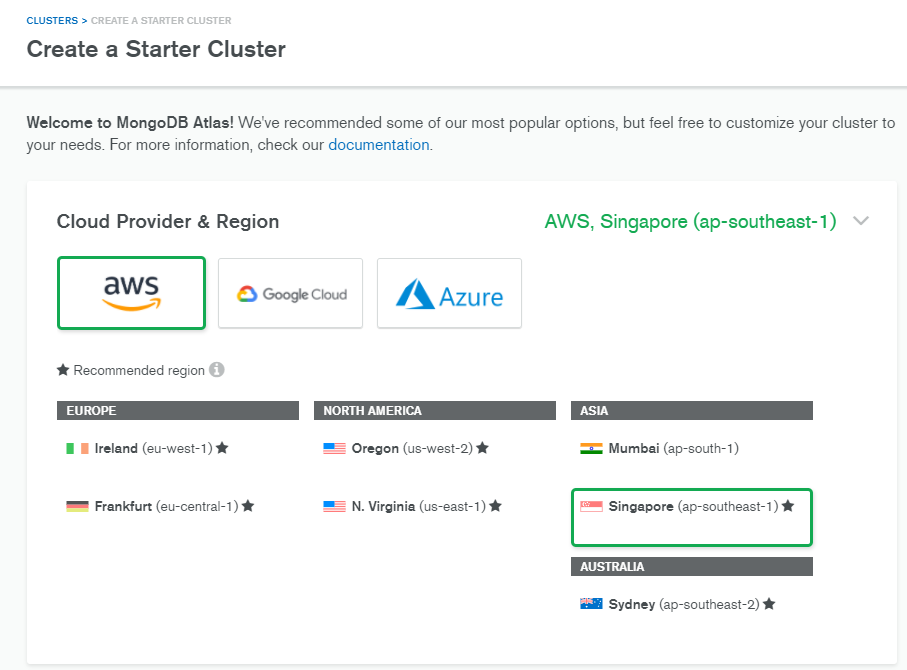Select Sydney (ap-southeast-2) region
The height and width of the screenshot is (670, 907).
677,605
